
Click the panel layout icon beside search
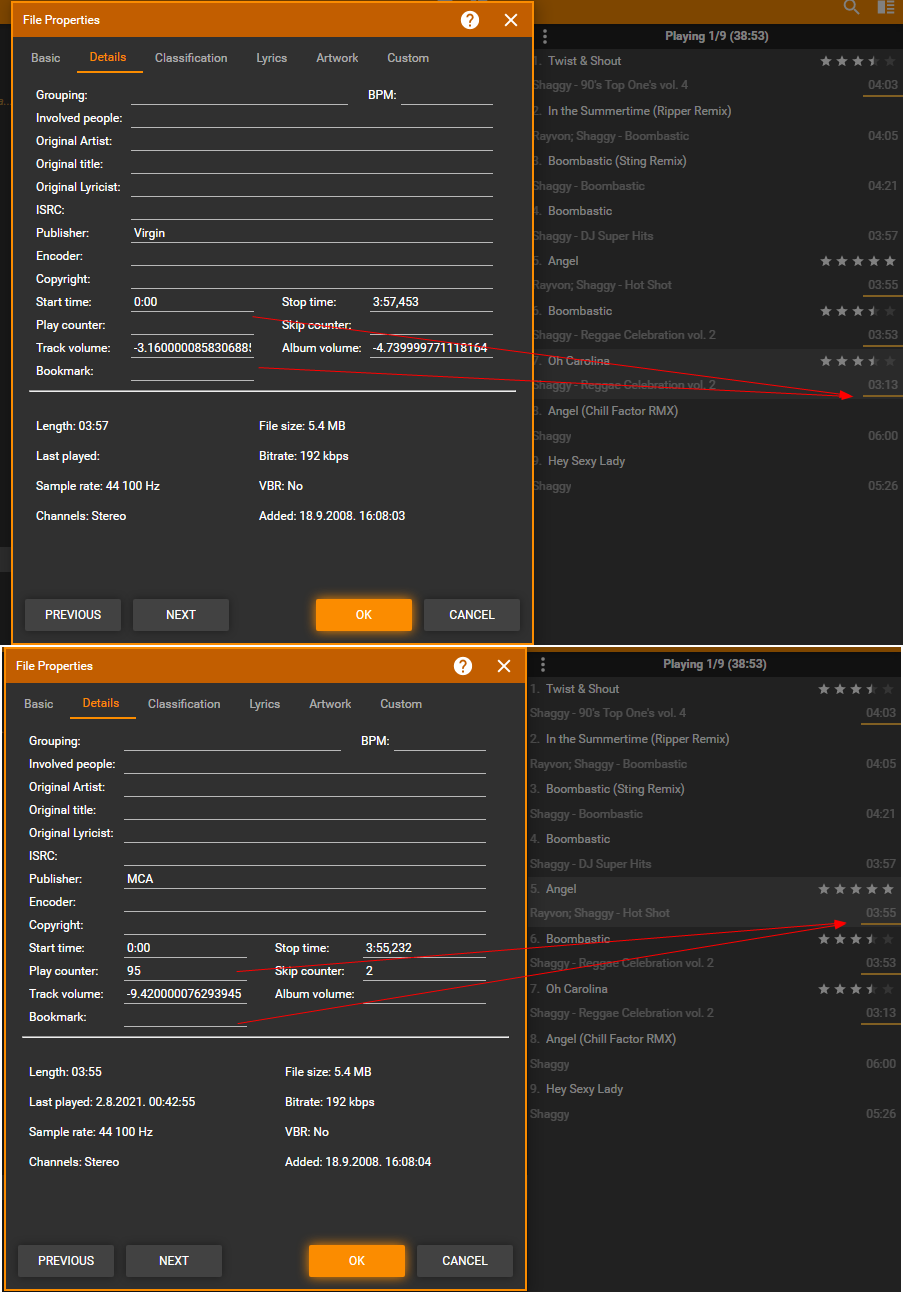point(885,8)
